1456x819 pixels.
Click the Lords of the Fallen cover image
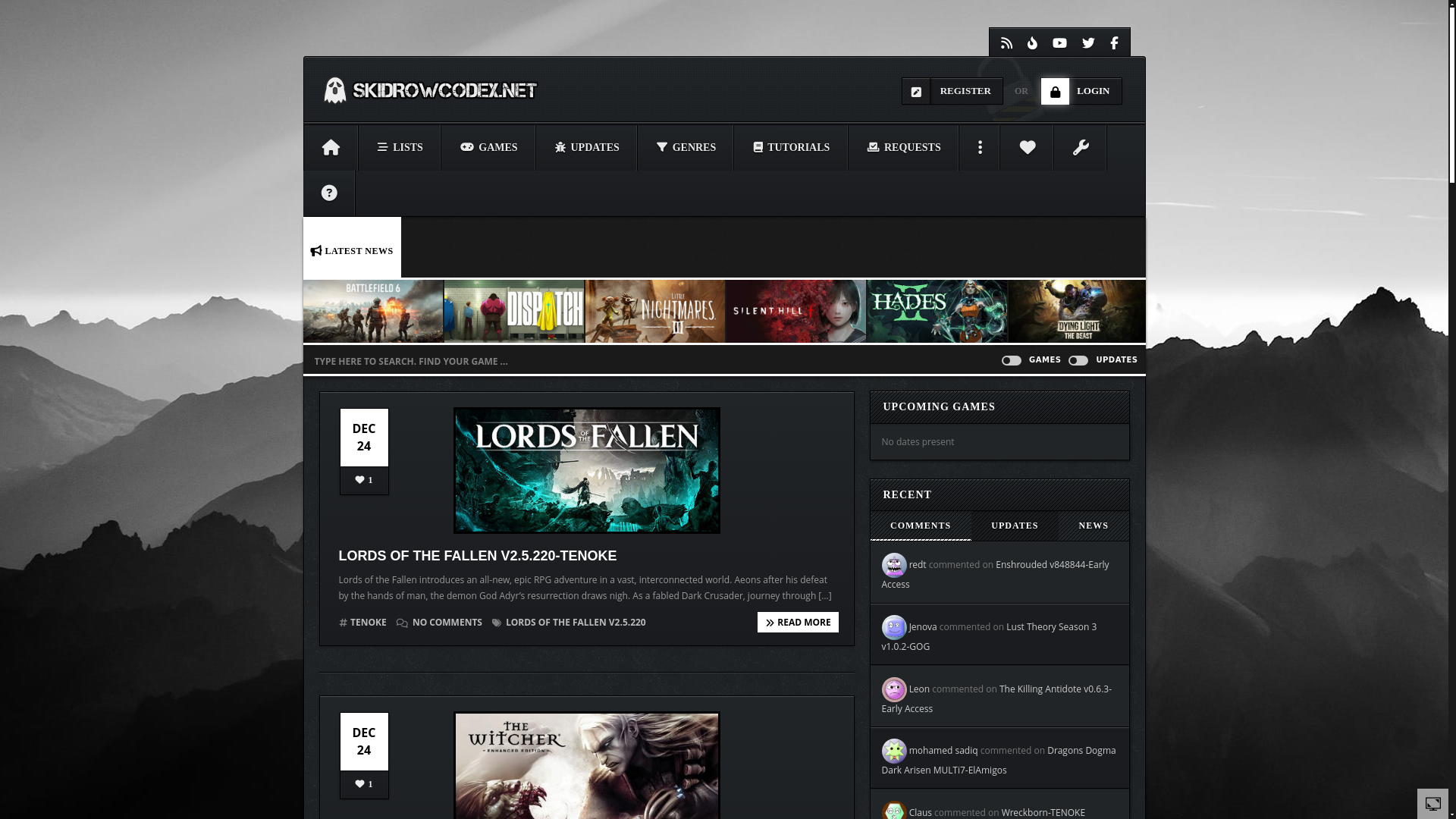(587, 471)
